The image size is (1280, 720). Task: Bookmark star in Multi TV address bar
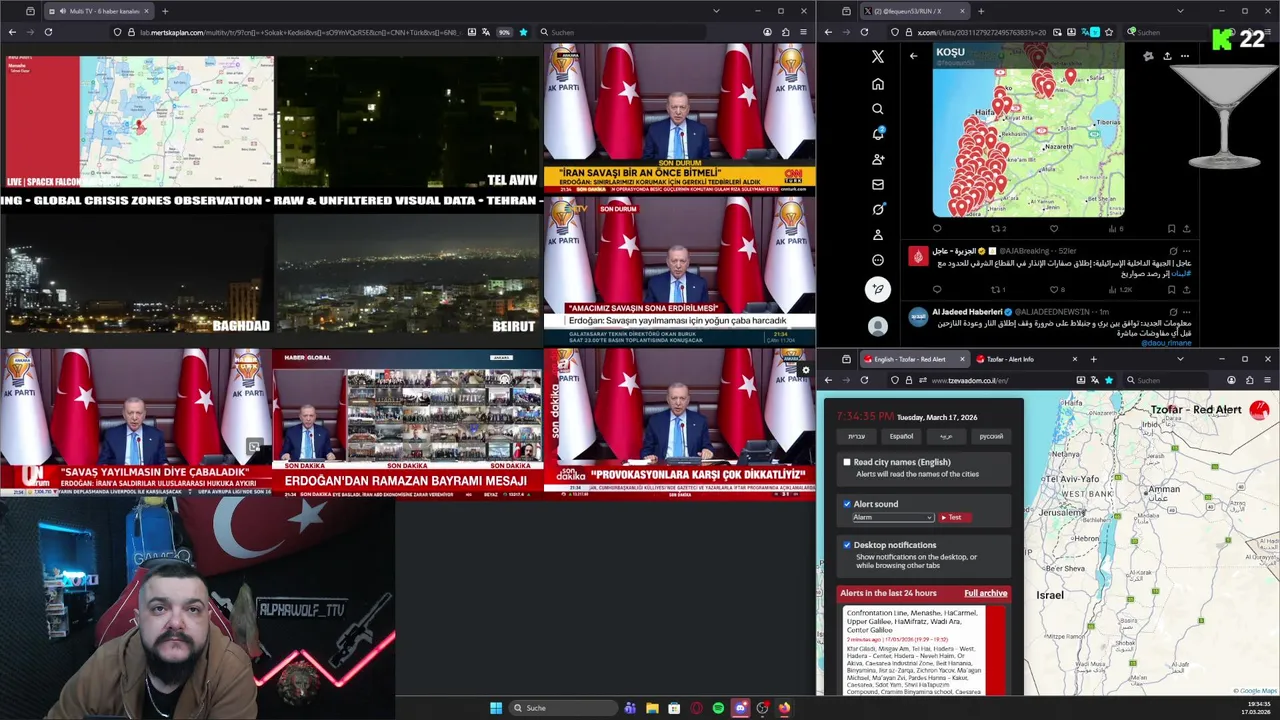(x=523, y=32)
